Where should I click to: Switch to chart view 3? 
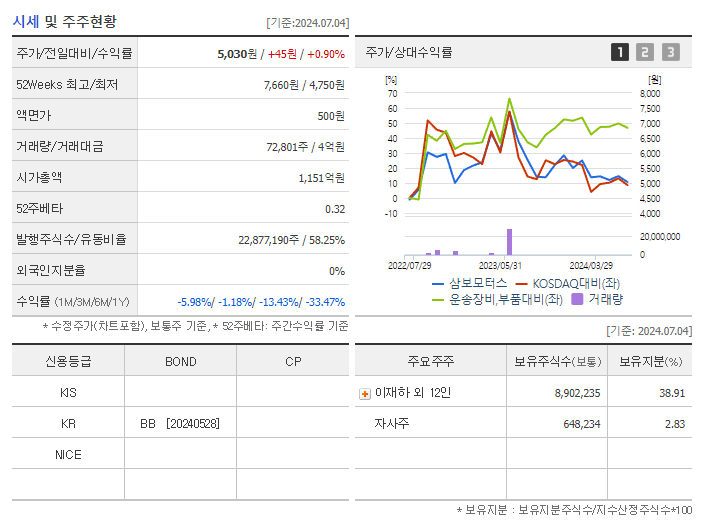(670, 52)
